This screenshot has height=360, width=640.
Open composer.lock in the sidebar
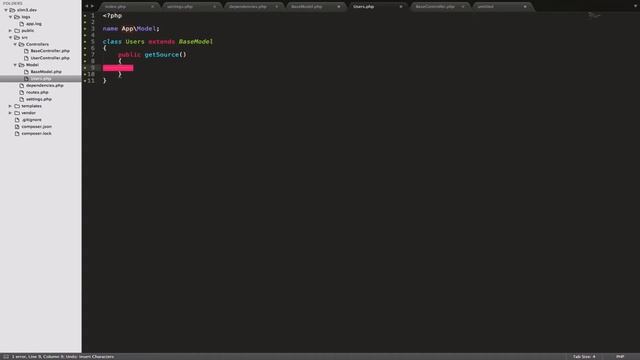coord(36,133)
